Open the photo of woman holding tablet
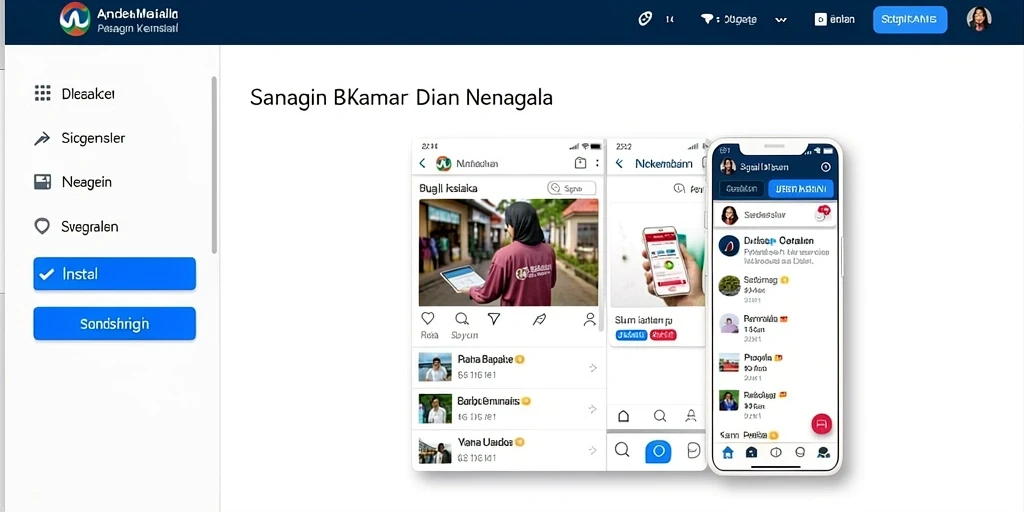Screen dimensions: 1024x512 click(x=508, y=253)
